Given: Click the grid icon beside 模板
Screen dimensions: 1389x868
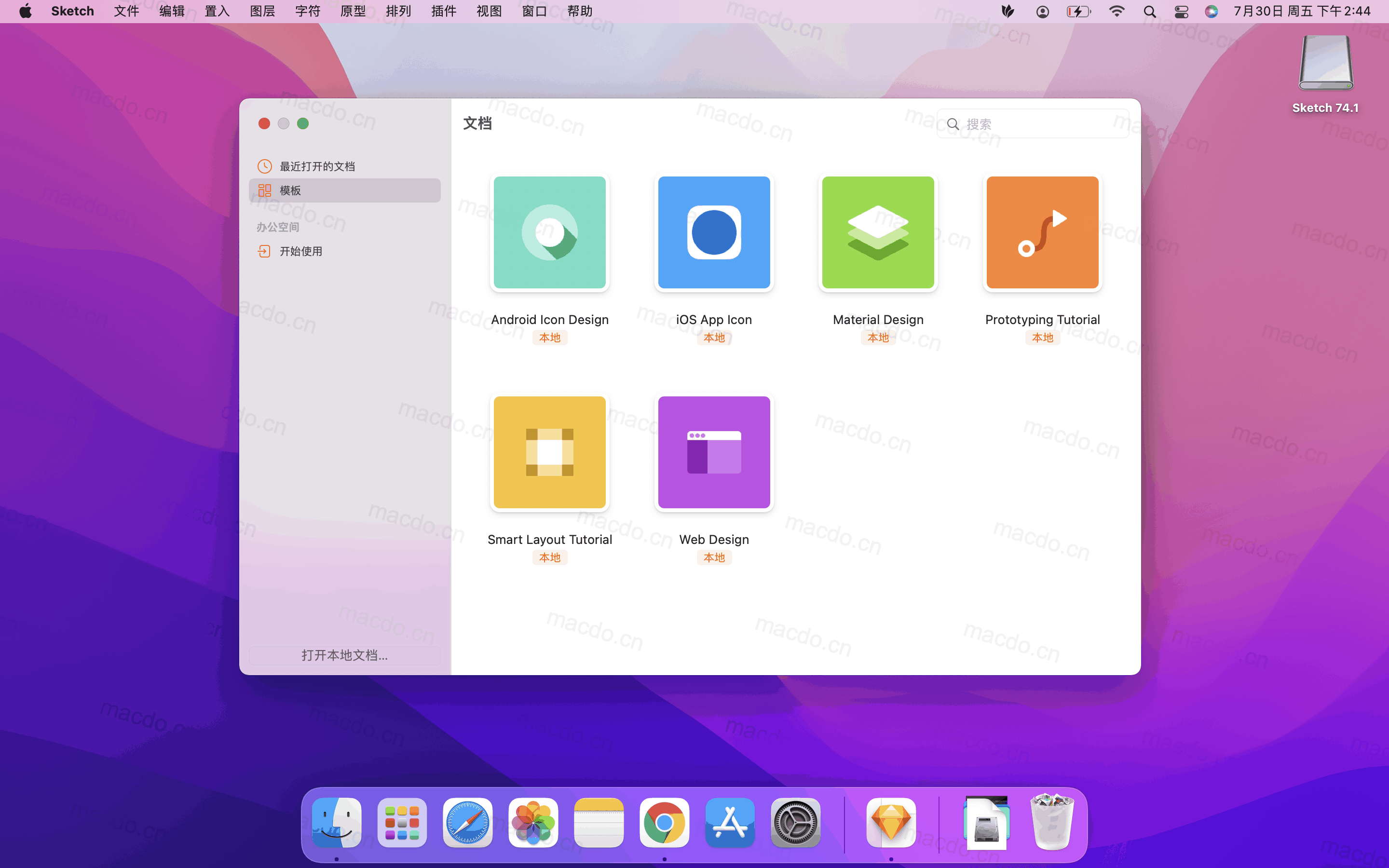Looking at the screenshot, I should [264, 190].
